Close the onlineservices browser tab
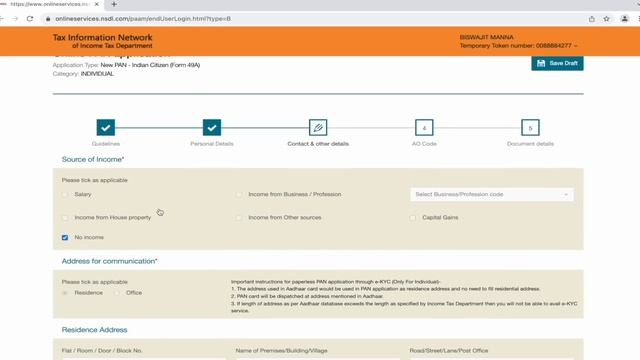The image size is (640, 360). [97, 4]
